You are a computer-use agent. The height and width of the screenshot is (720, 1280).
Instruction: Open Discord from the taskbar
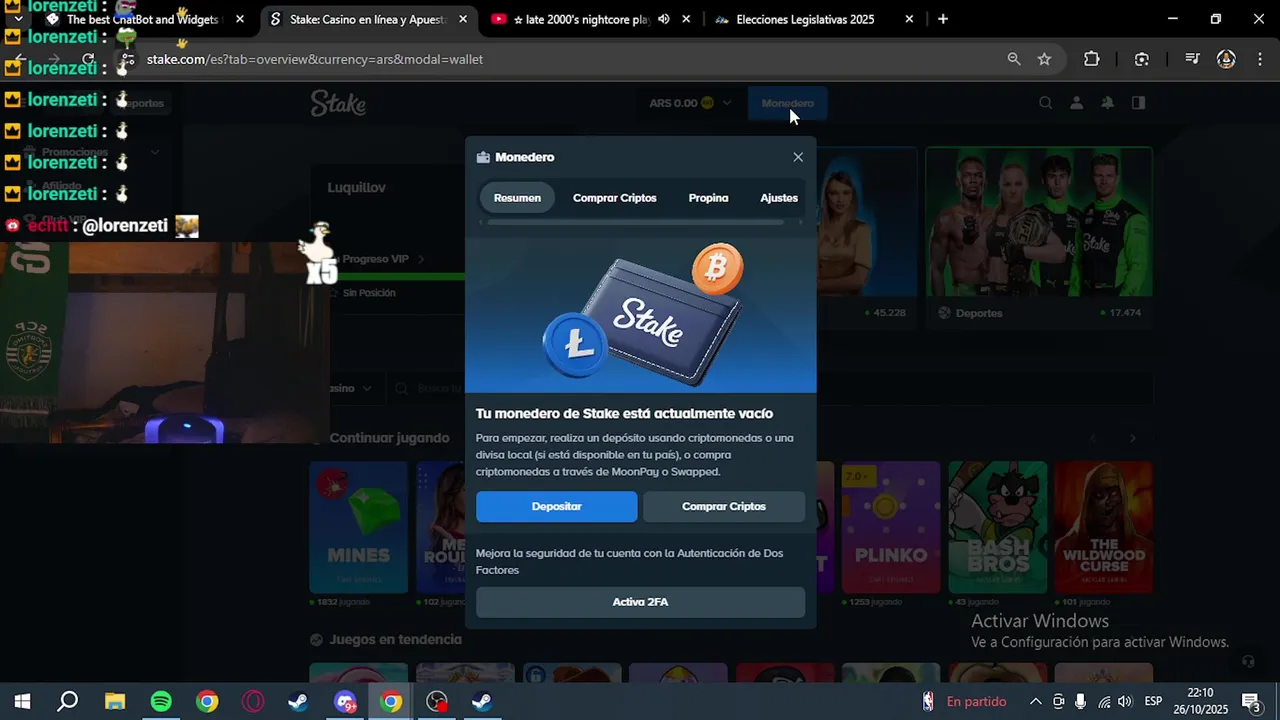pyautogui.click(x=345, y=702)
